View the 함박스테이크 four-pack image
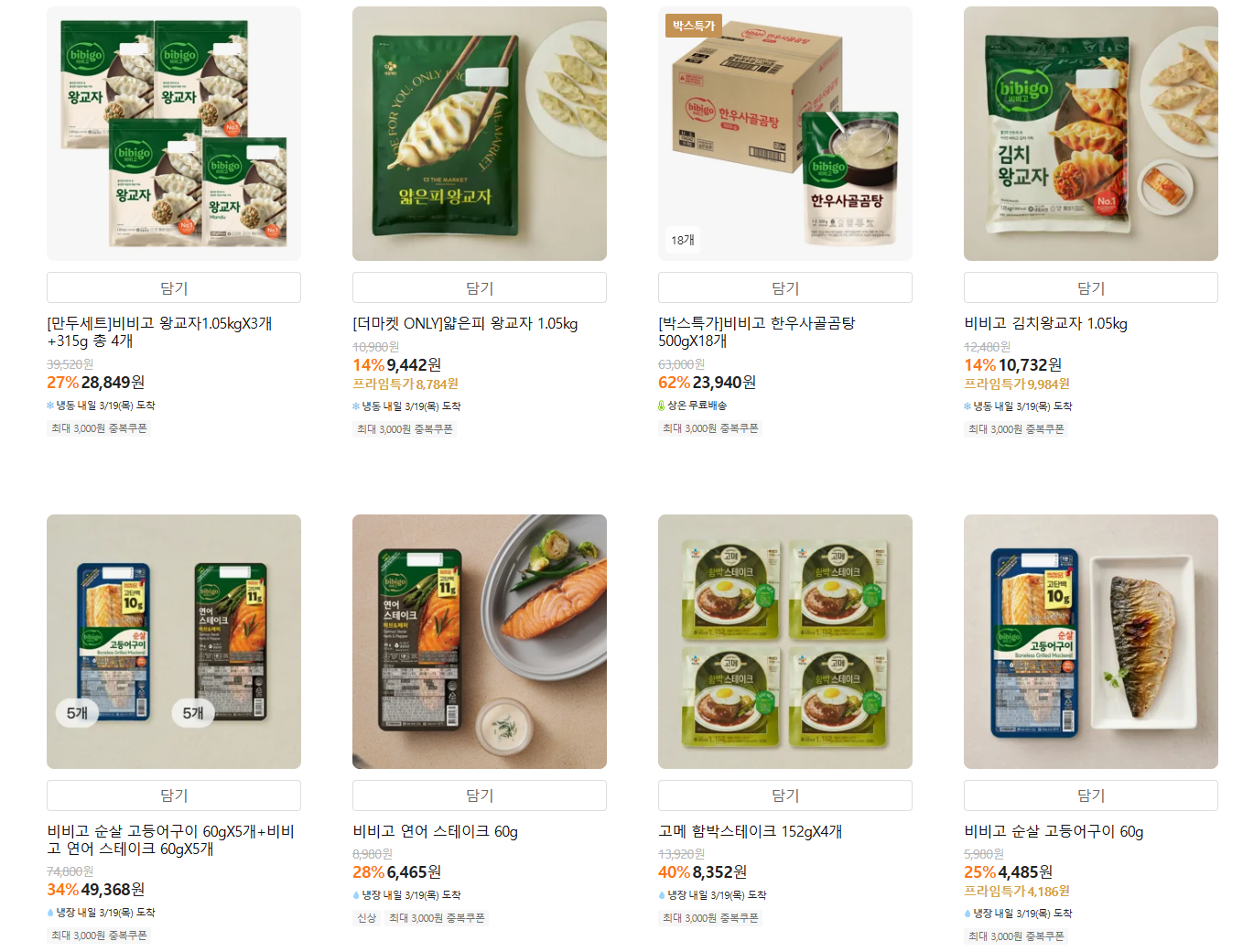Viewport: 1243px width, 952px height. point(785,642)
